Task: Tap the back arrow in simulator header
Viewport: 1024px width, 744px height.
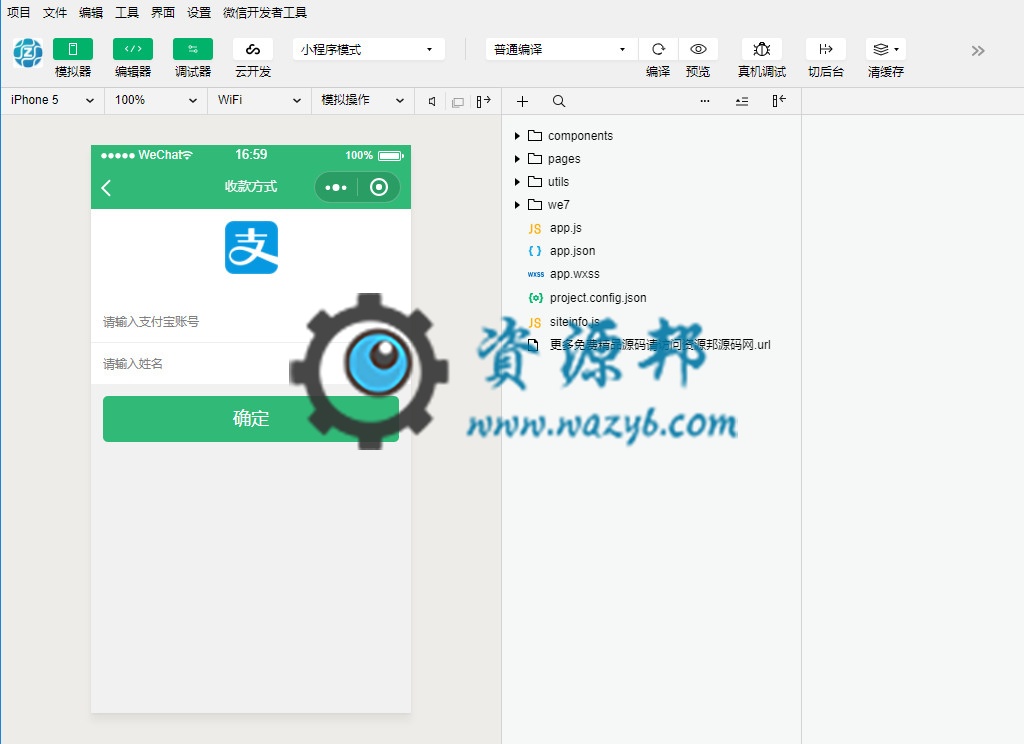Action: point(106,187)
